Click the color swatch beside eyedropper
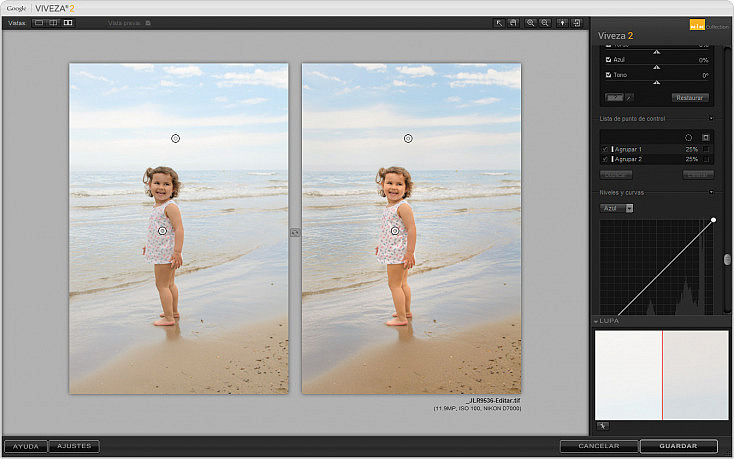Screen dimensions: 734x459 (x=615, y=97)
